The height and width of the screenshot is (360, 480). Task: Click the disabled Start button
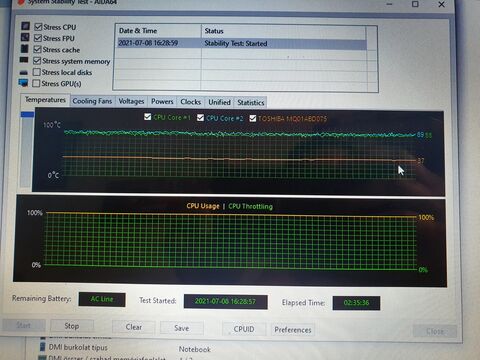(x=24, y=325)
